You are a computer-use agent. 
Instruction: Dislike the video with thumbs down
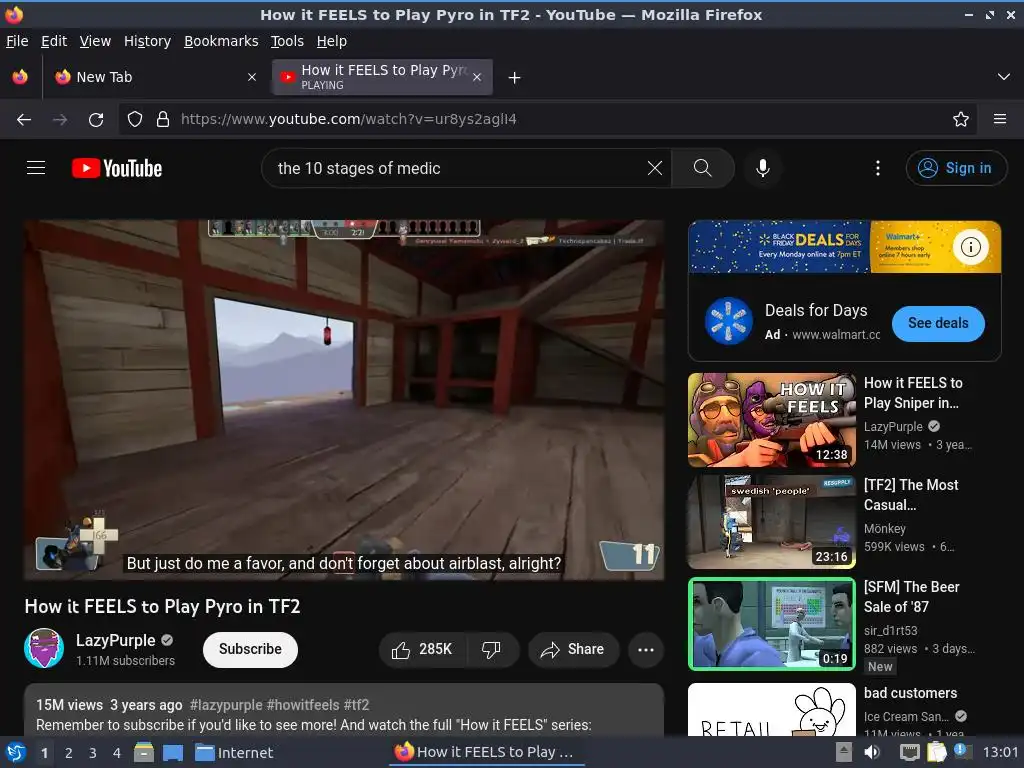(x=491, y=649)
